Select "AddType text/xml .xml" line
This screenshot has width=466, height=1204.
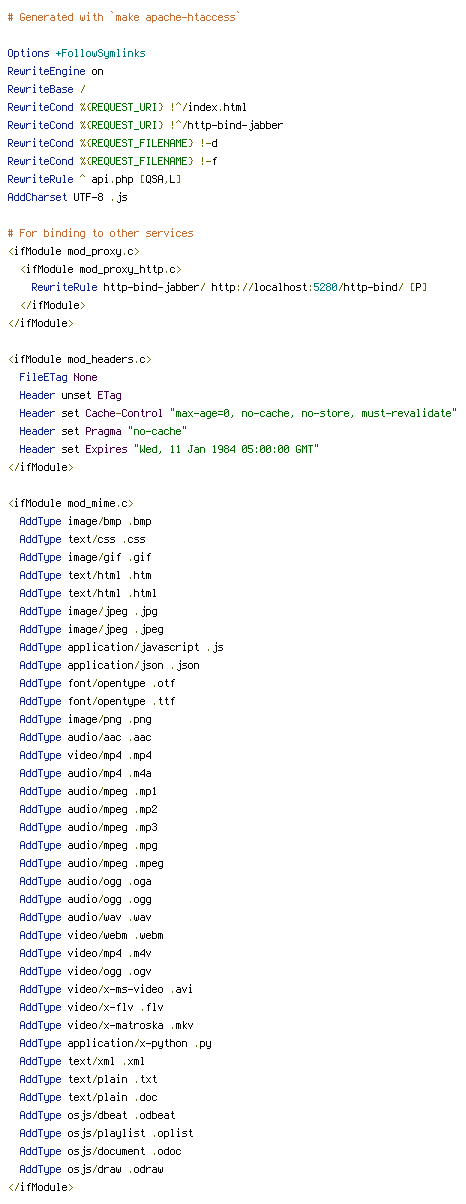[82, 1061]
